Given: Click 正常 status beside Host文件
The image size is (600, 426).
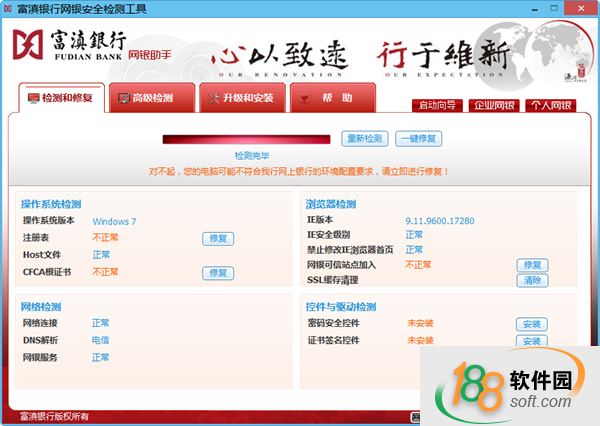Looking at the screenshot, I should 101,255.
